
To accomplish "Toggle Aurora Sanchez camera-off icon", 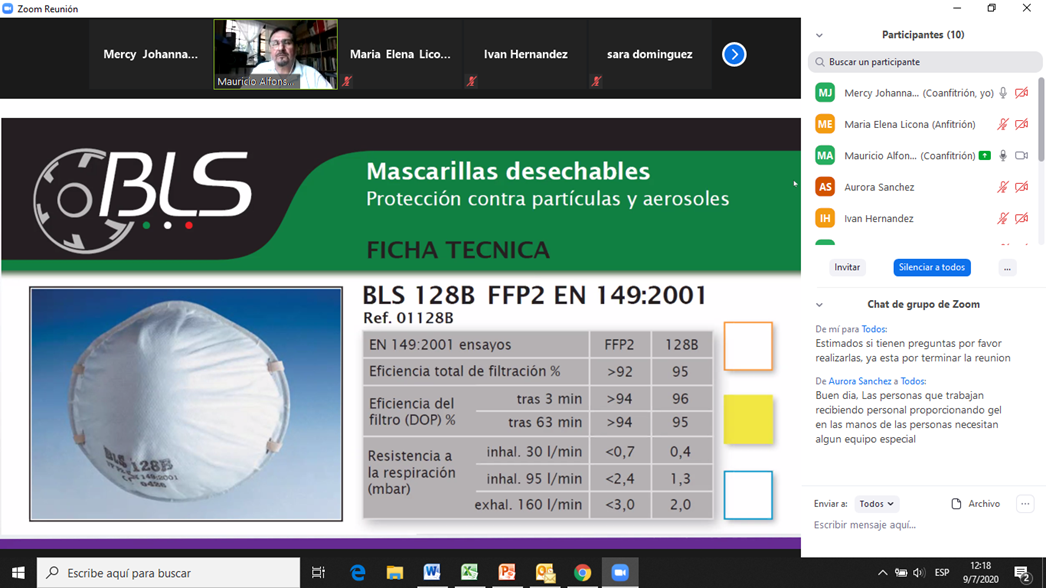I will 1021,187.
